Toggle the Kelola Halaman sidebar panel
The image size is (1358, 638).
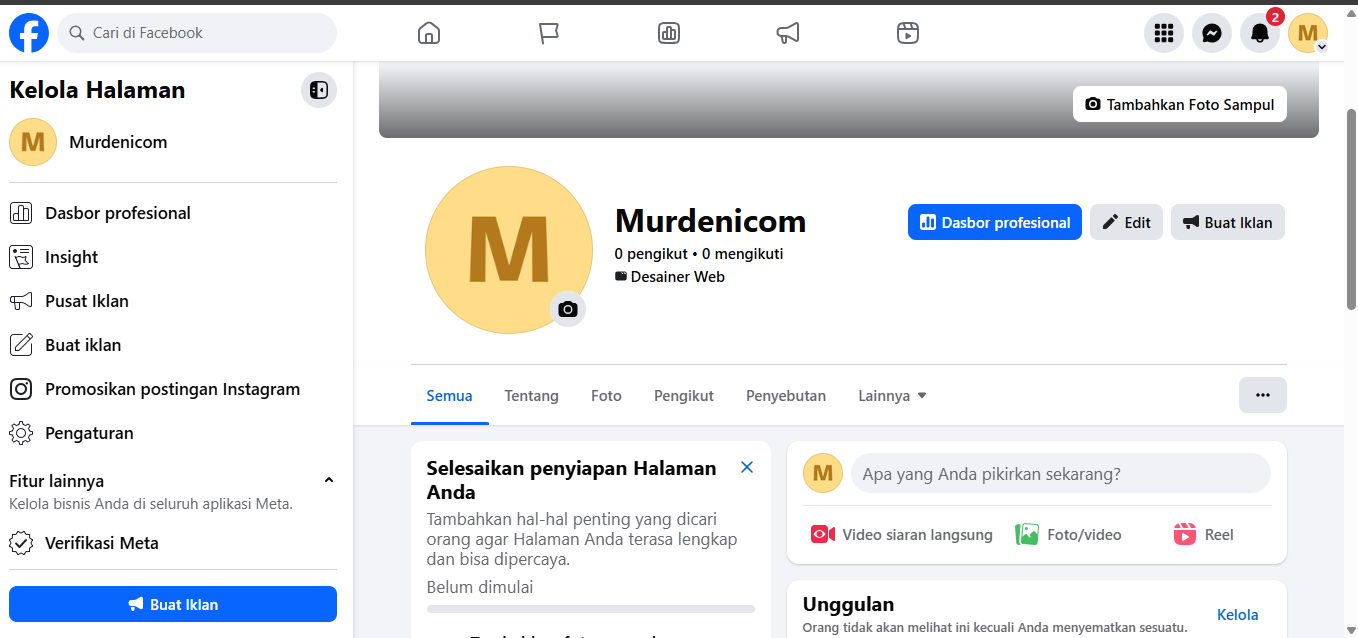pos(318,90)
